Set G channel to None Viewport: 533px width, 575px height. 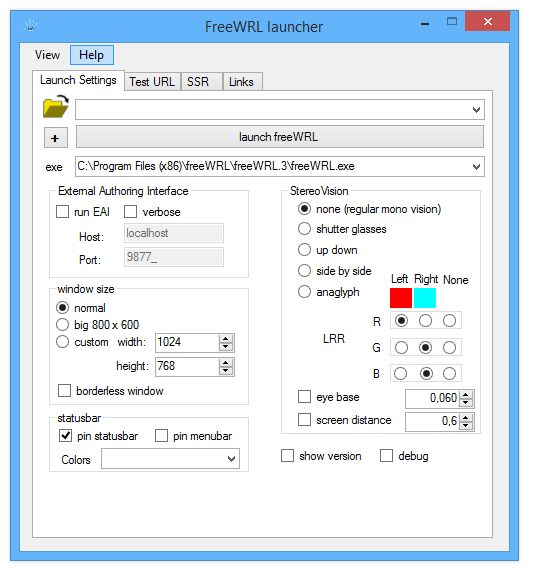(x=449, y=347)
